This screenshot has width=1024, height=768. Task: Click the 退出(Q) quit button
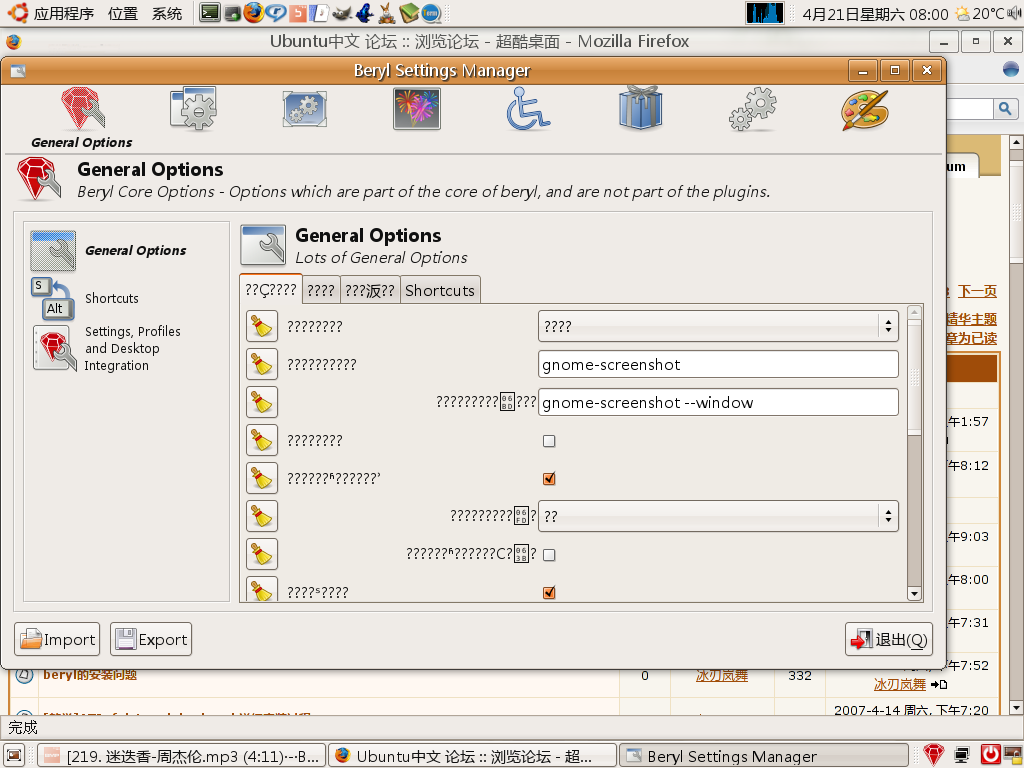click(x=889, y=639)
